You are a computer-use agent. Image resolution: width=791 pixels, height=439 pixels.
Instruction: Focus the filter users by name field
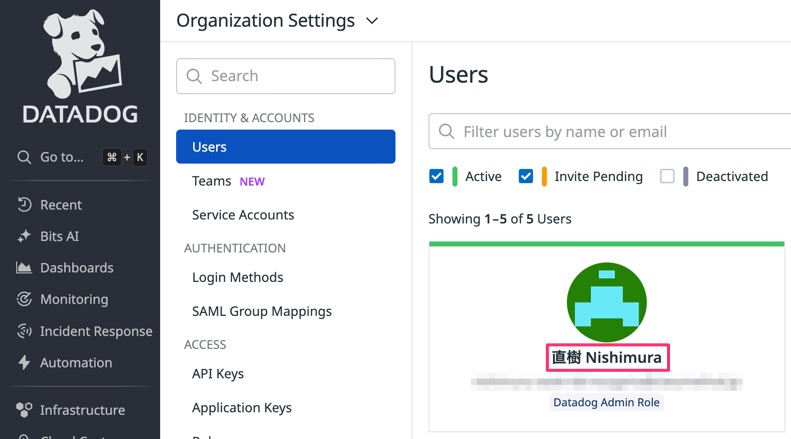[x=610, y=131]
